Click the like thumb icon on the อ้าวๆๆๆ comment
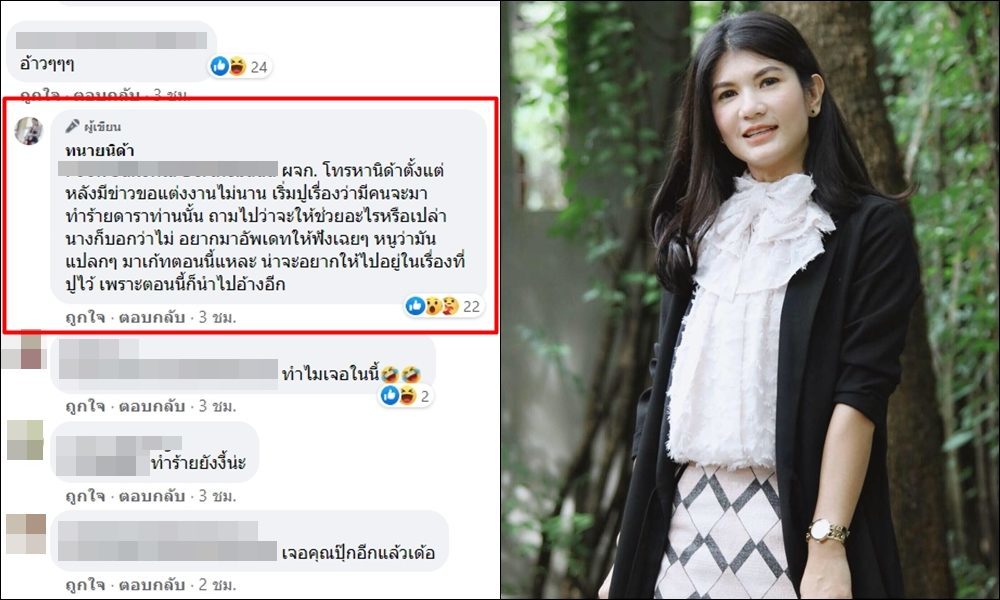The image size is (1000, 600). tap(219, 66)
